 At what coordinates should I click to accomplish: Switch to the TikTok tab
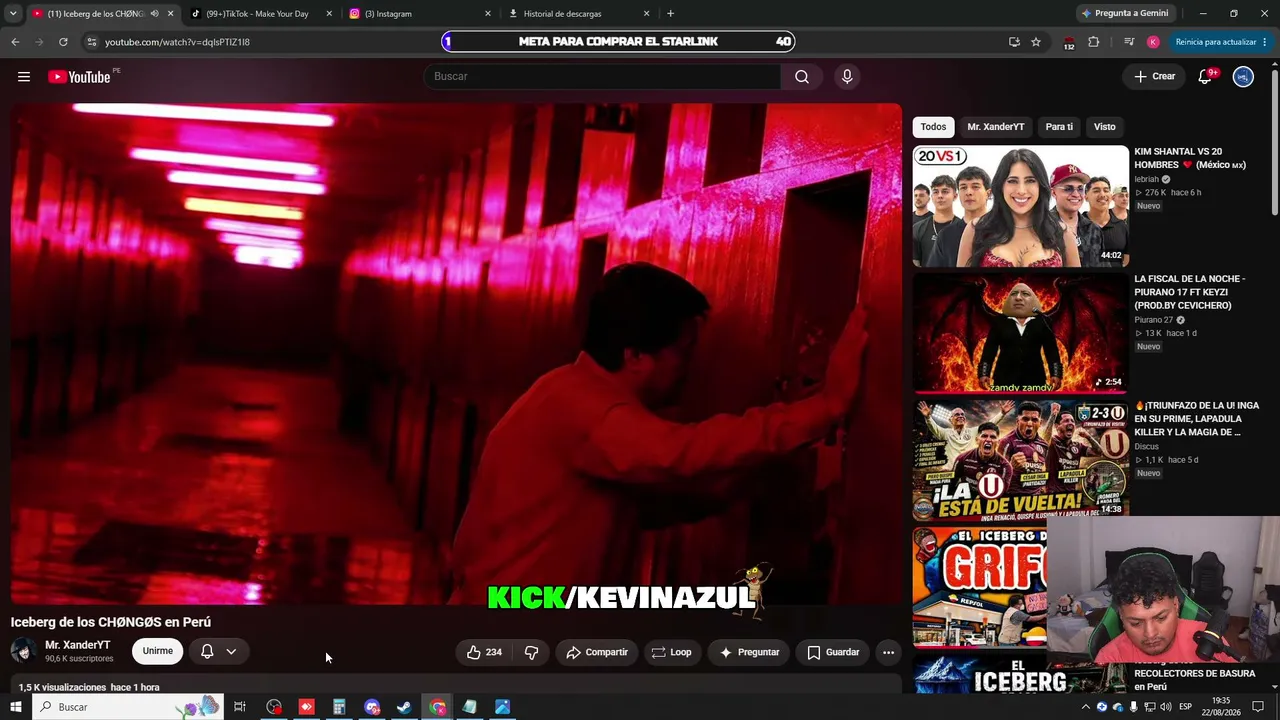(262, 14)
